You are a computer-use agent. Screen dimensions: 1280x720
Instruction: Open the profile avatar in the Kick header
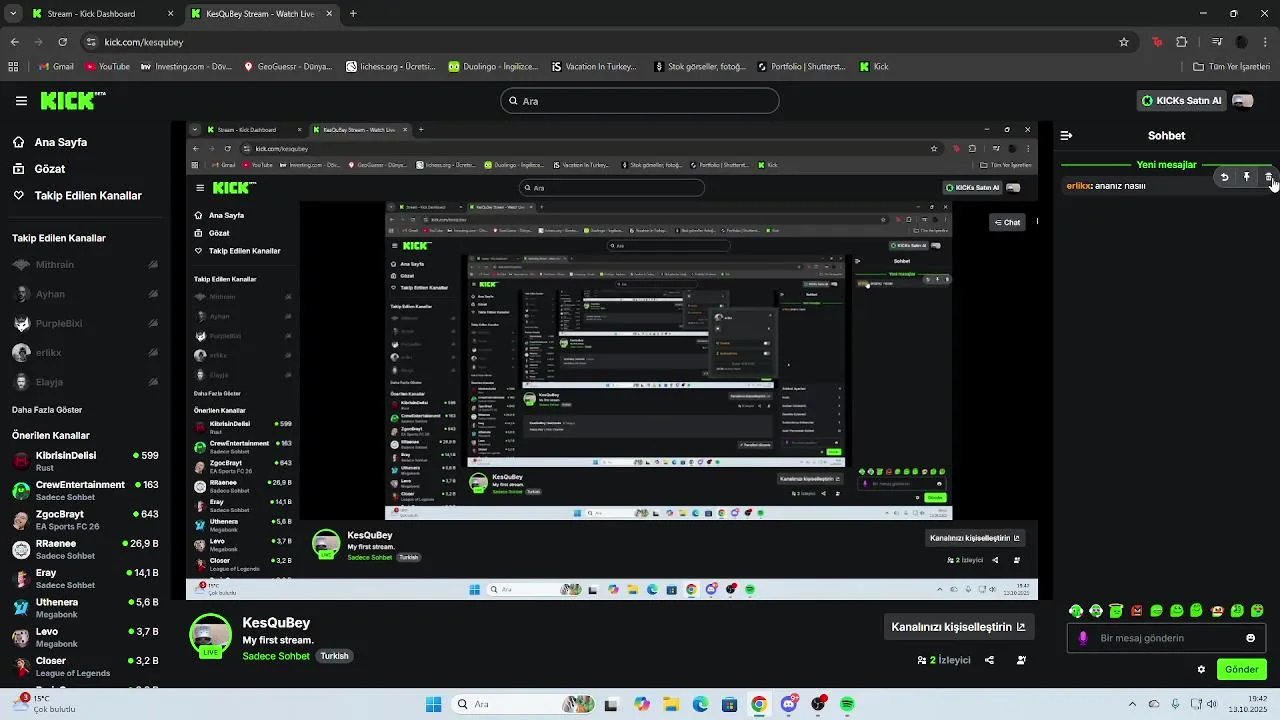coord(1243,101)
